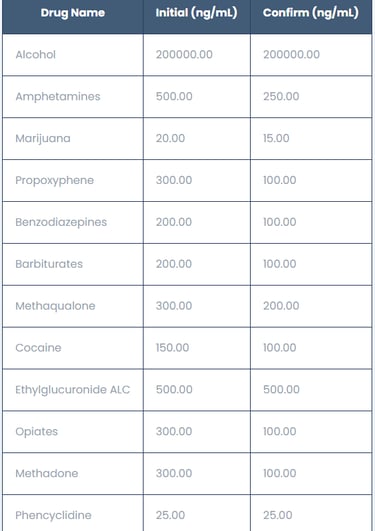The height and width of the screenshot is (531, 375).
Task: Click the Marijuana initial value 20.00
Action: pyautogui.click(x=170, y=138)
